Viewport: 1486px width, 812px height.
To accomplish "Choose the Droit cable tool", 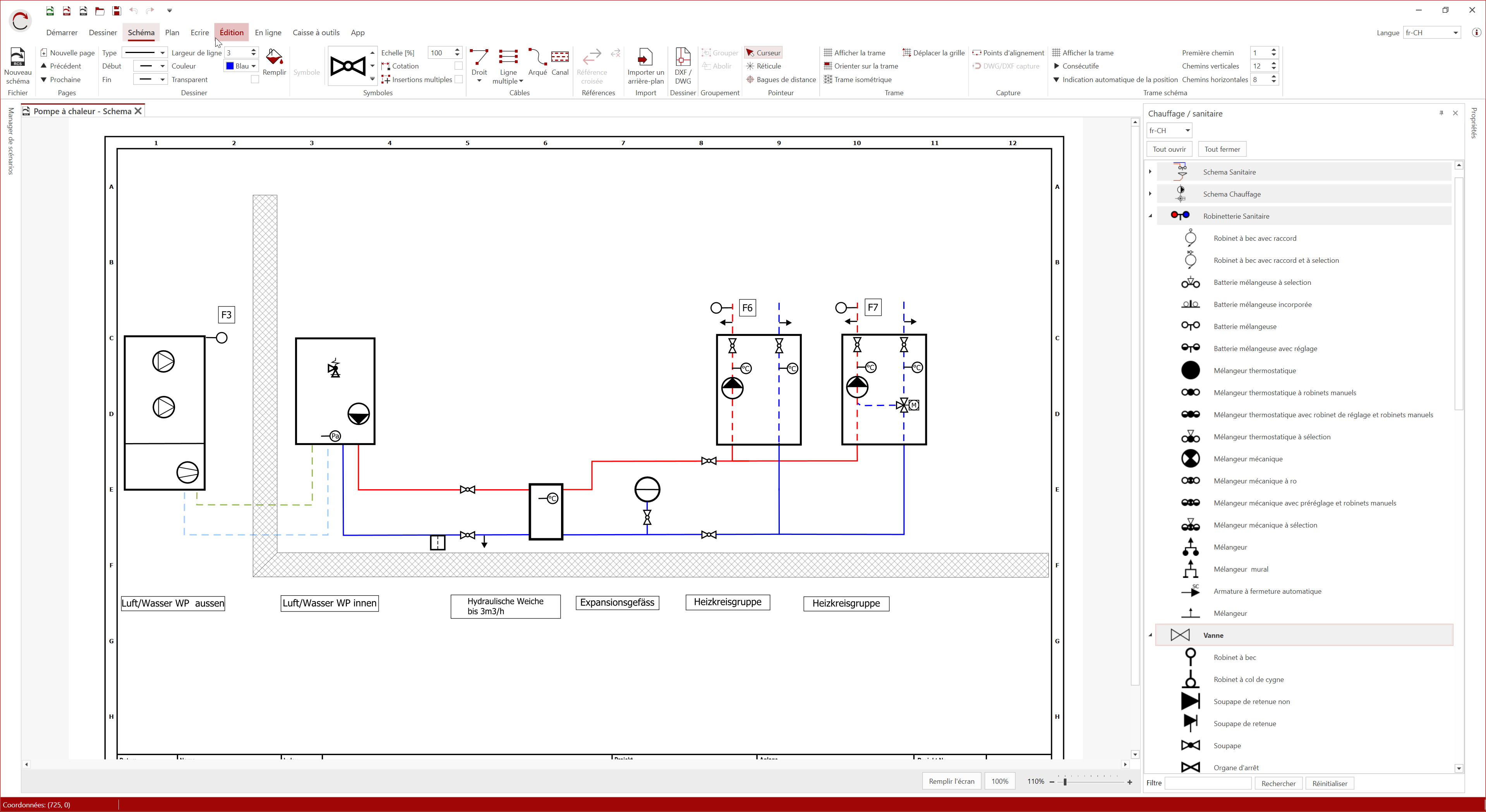I will point(479,58).
